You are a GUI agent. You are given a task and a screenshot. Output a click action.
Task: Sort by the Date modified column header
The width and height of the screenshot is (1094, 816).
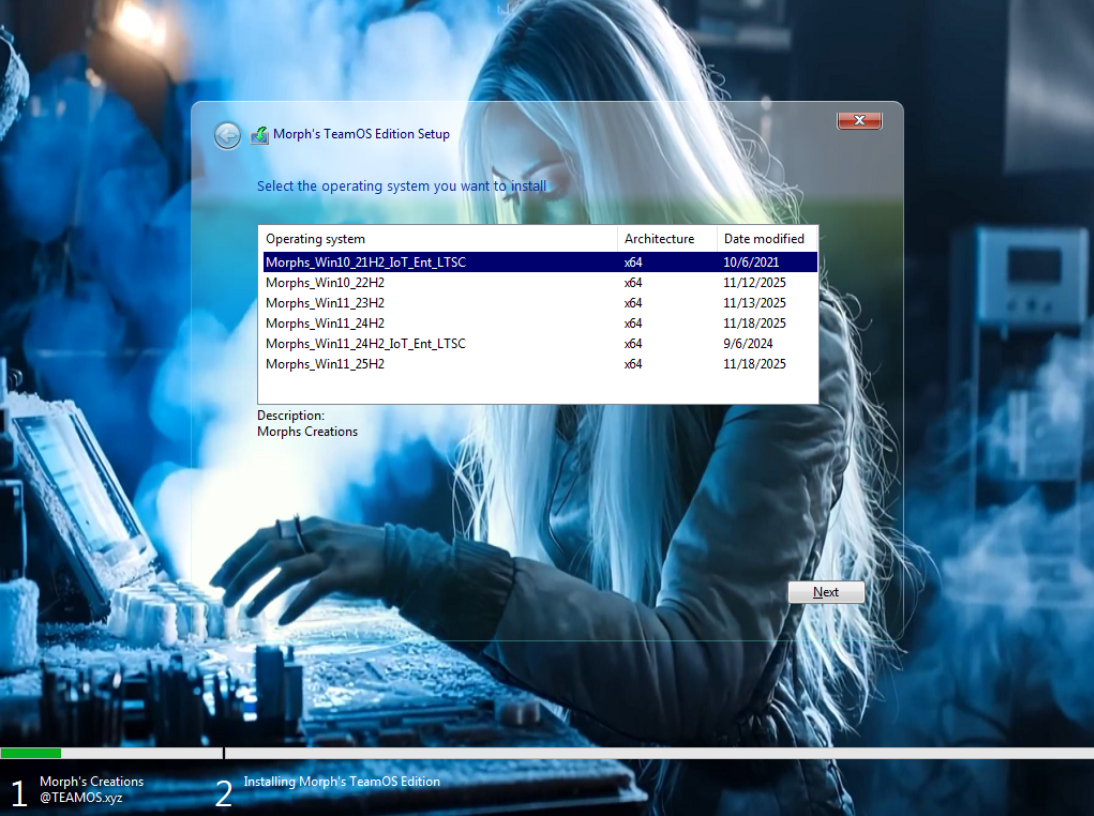tap(767, 239)
